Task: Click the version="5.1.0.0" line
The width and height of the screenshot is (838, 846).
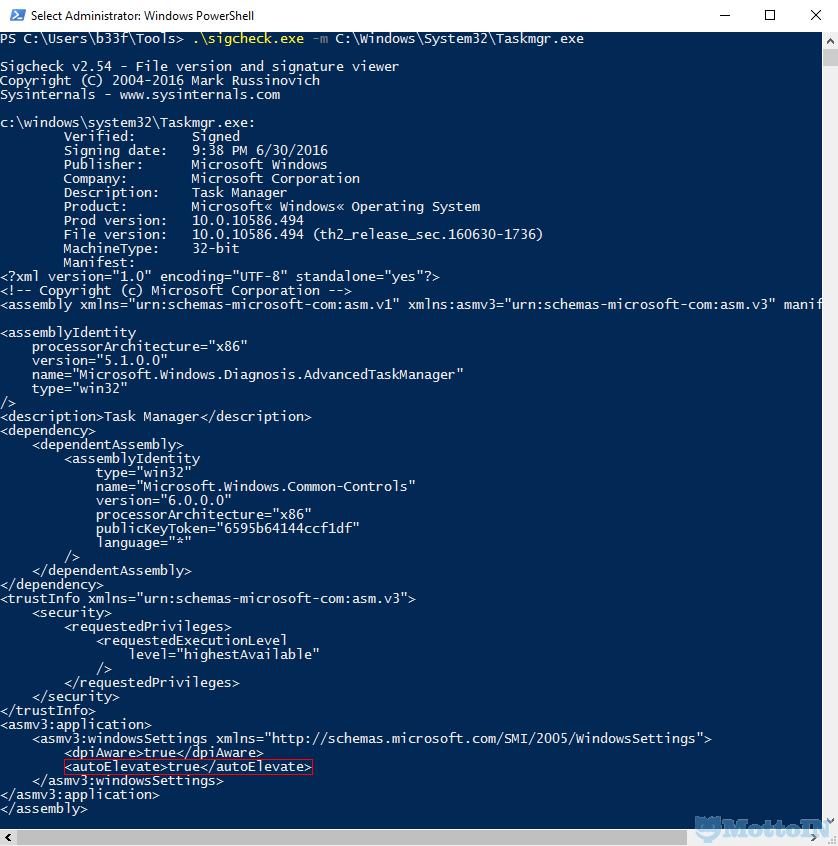Action: 99,360
